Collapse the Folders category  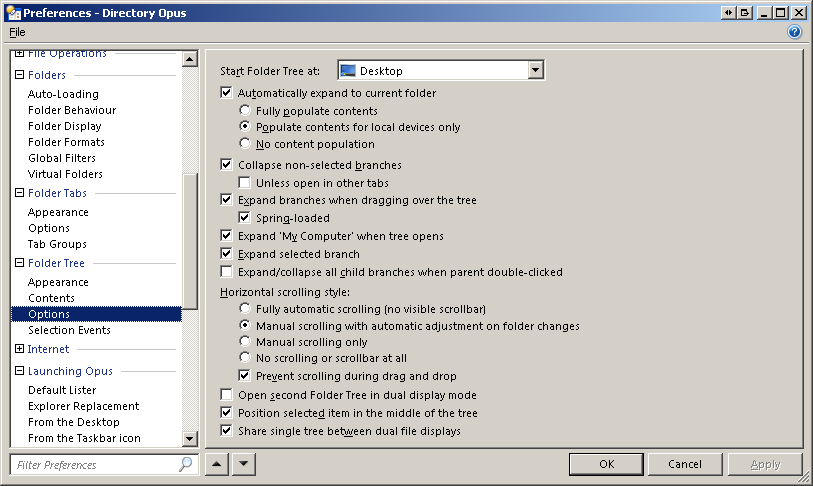click(x=19, y=75)
